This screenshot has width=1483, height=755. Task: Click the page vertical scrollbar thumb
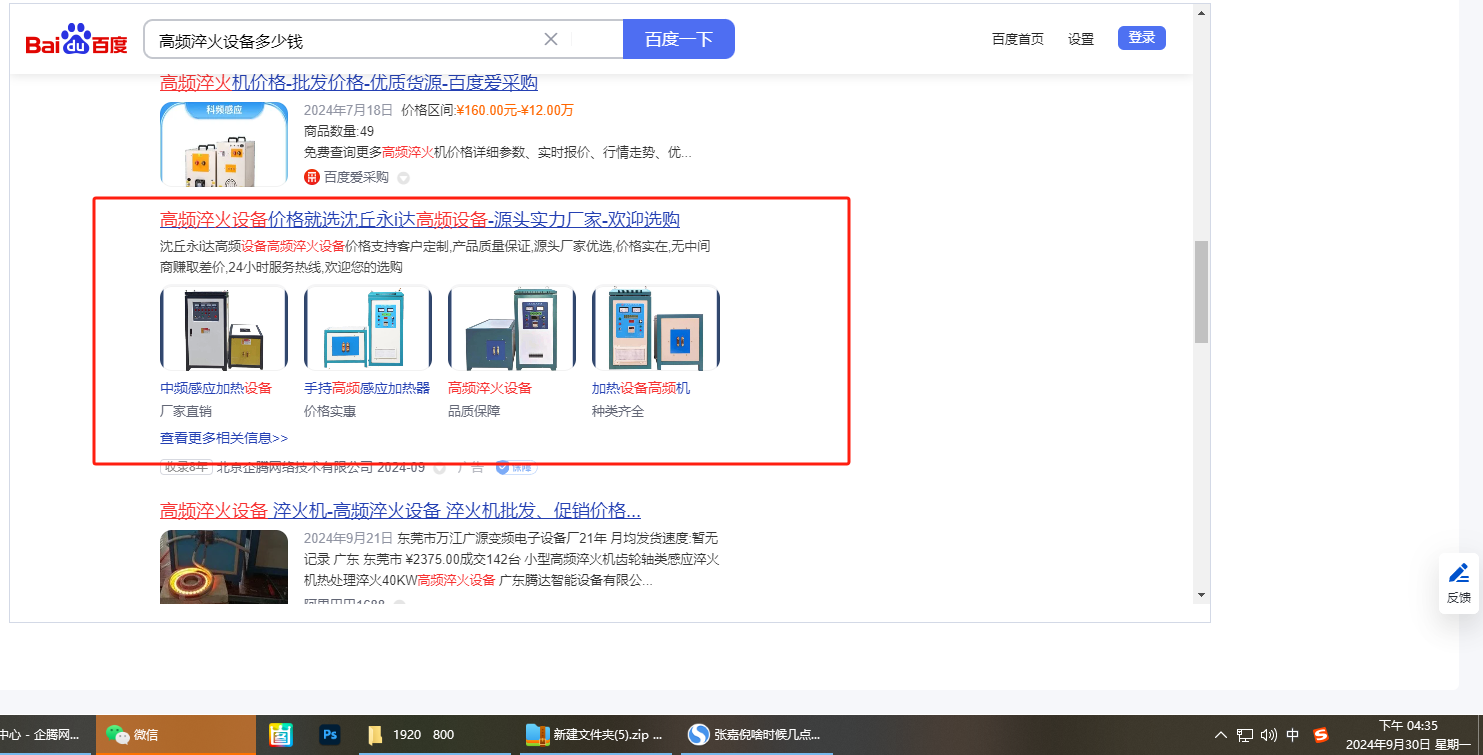click(x=1201, y=292)
